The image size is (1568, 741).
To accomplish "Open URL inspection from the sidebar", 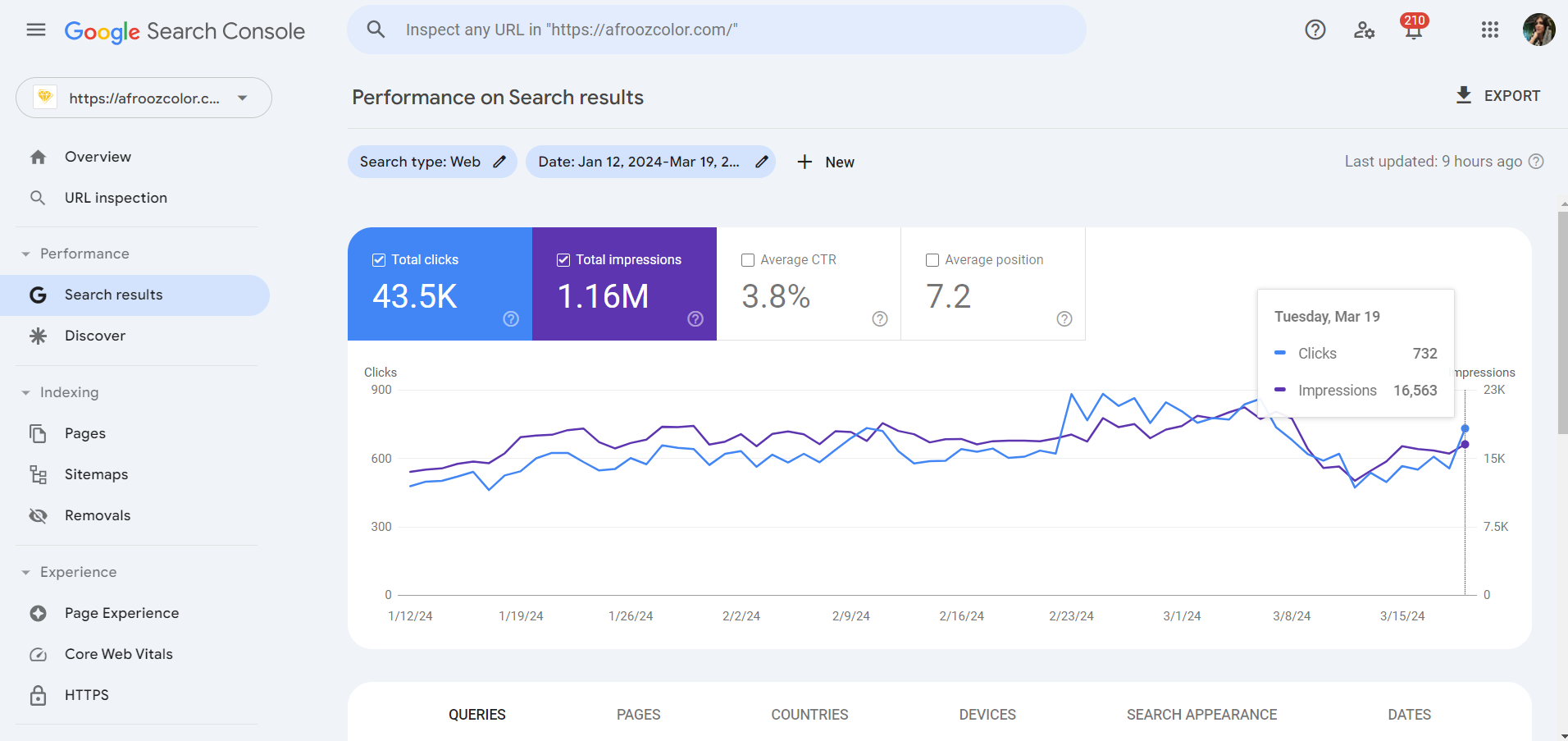I will point(115,197).
